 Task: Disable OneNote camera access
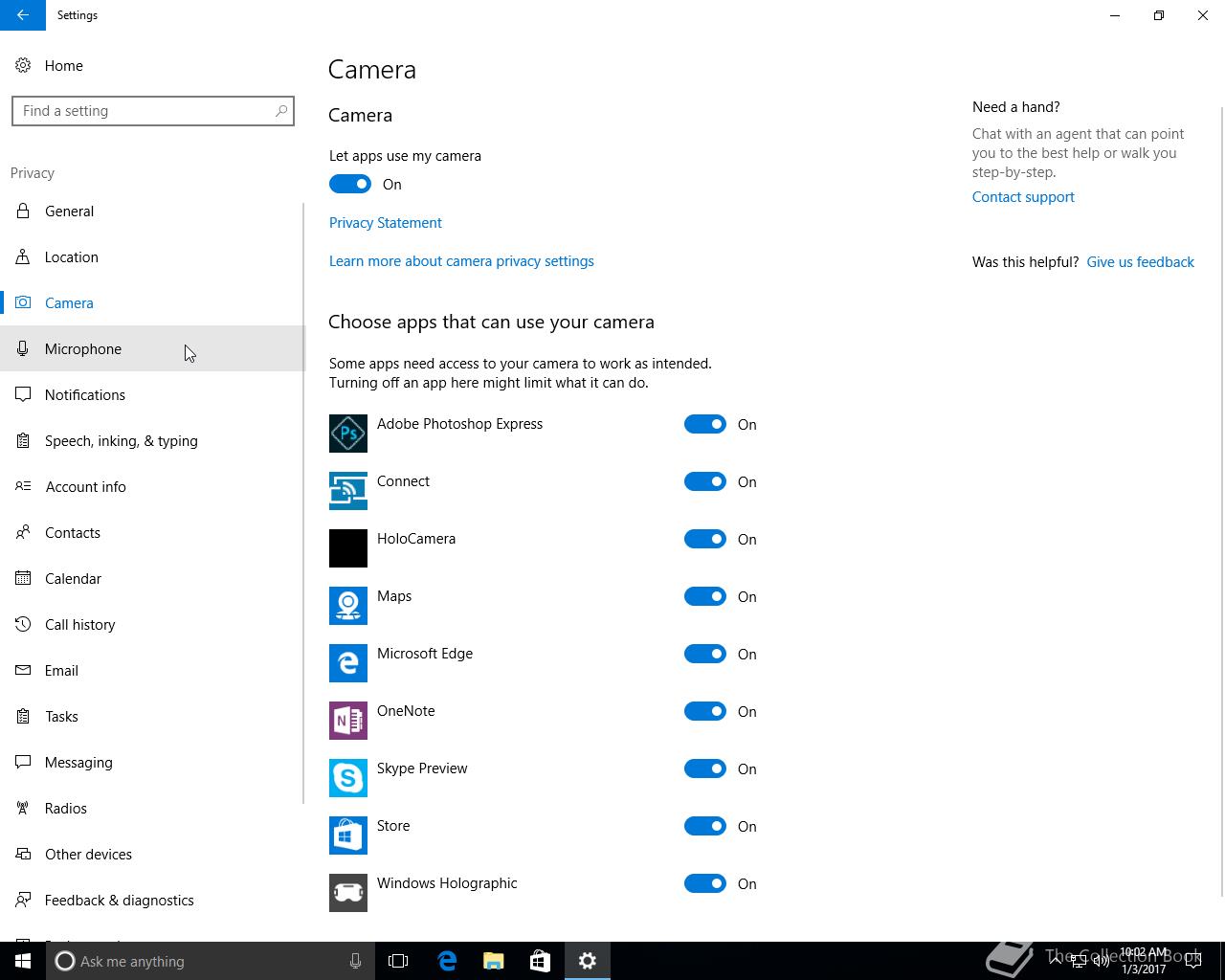tap(705, 711)
